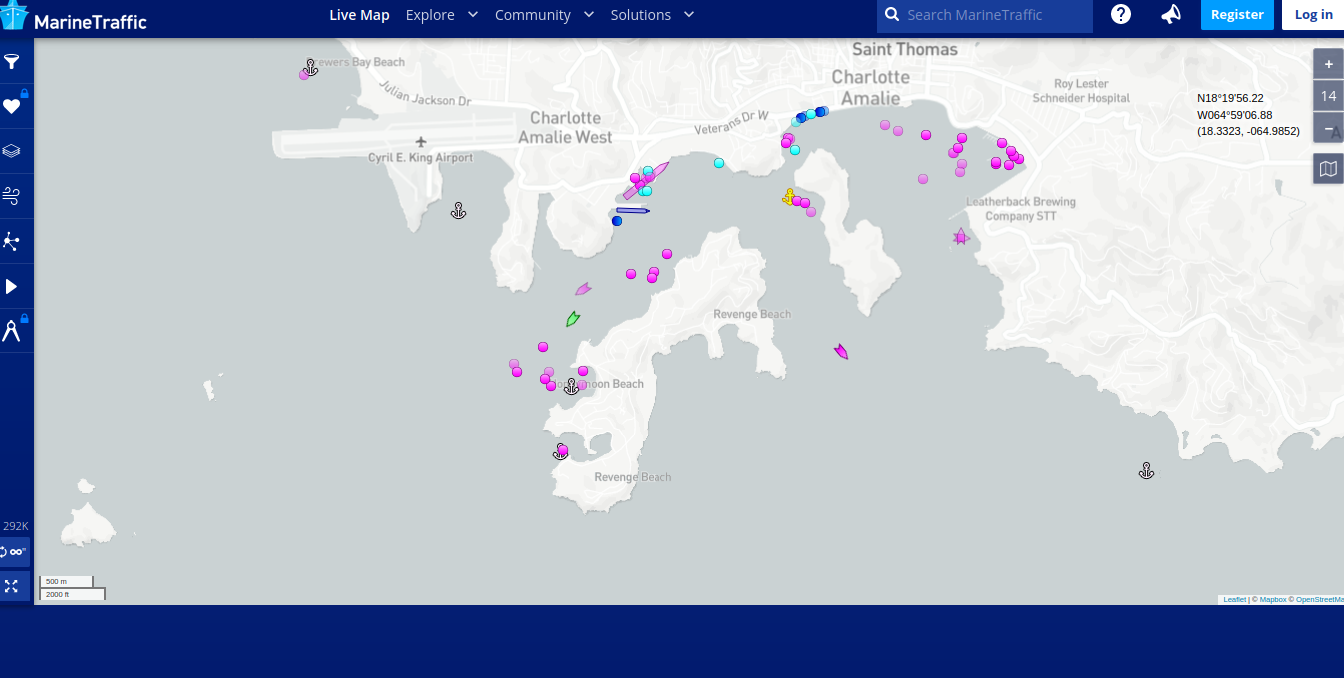Click the Roy Lester Schneider Hospital label
1344x678 pixels.
coord(1081,91)
